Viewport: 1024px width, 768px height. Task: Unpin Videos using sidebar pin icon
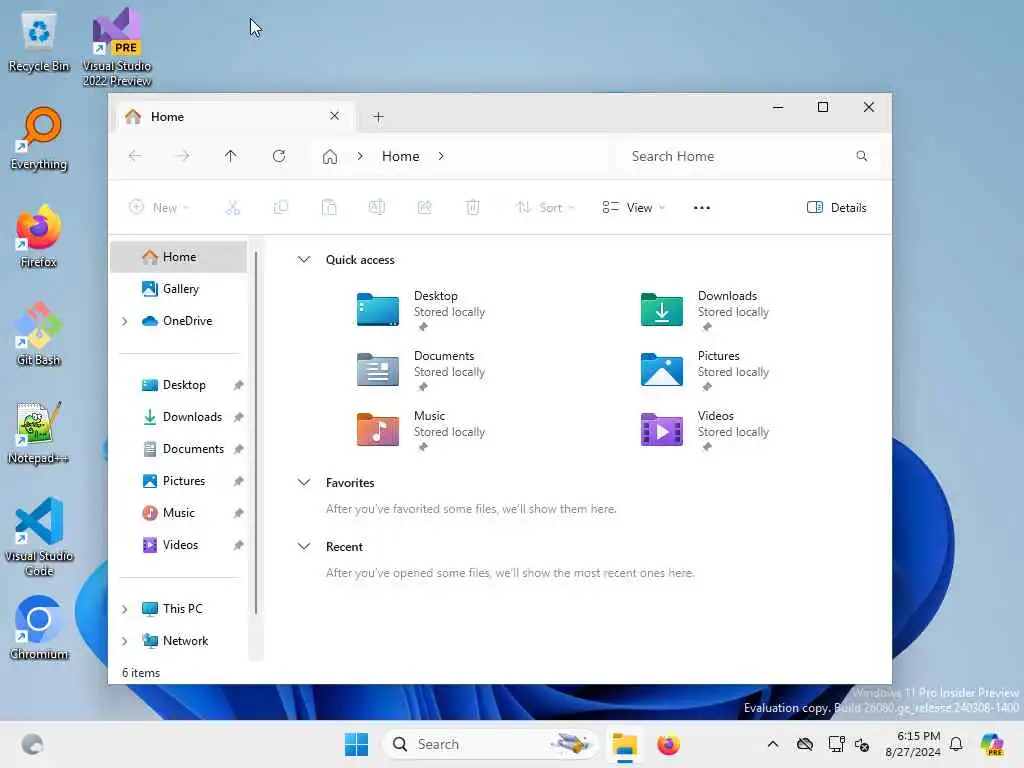click(238, 545)
